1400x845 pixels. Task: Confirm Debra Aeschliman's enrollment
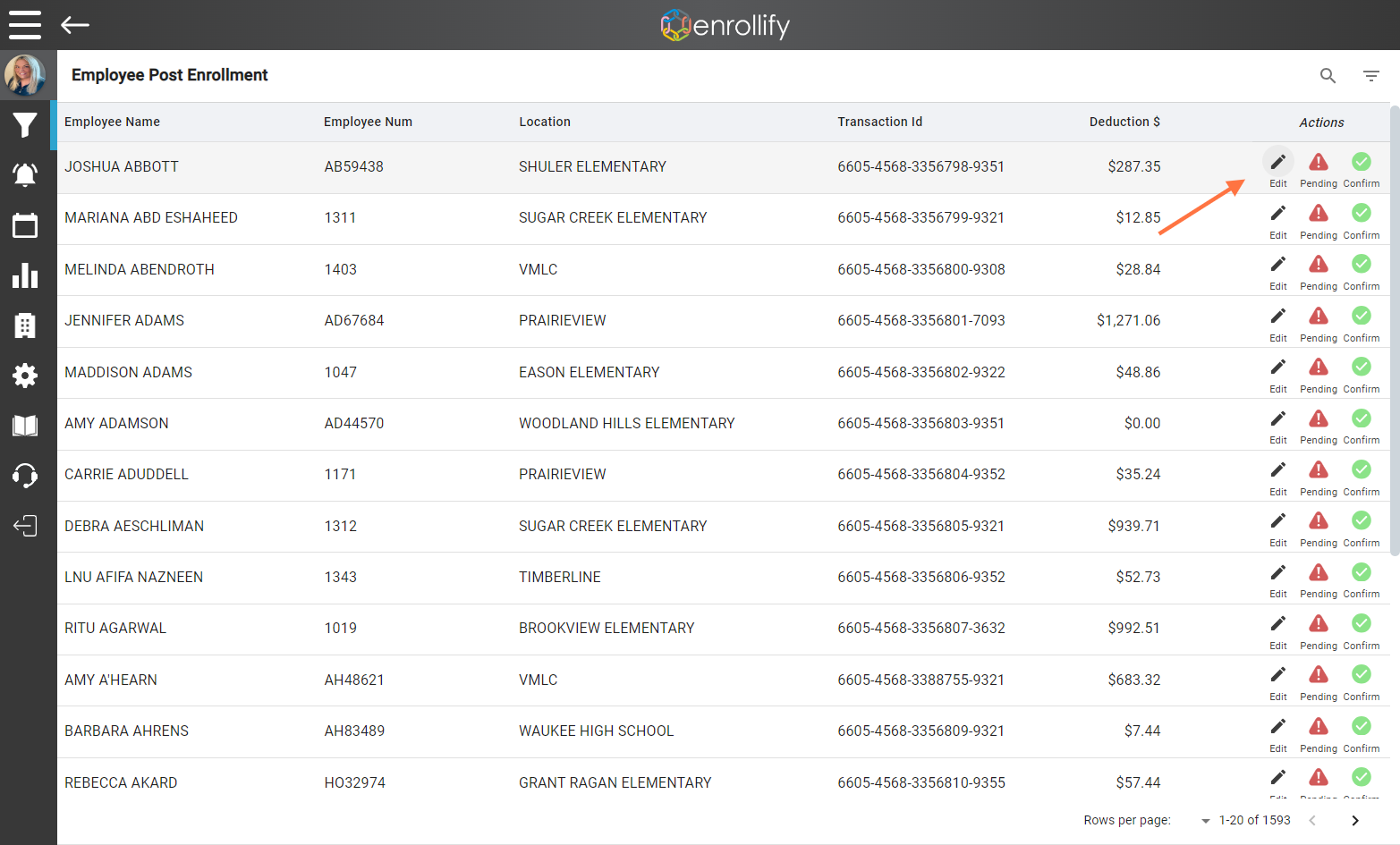tap(1362, 528)
